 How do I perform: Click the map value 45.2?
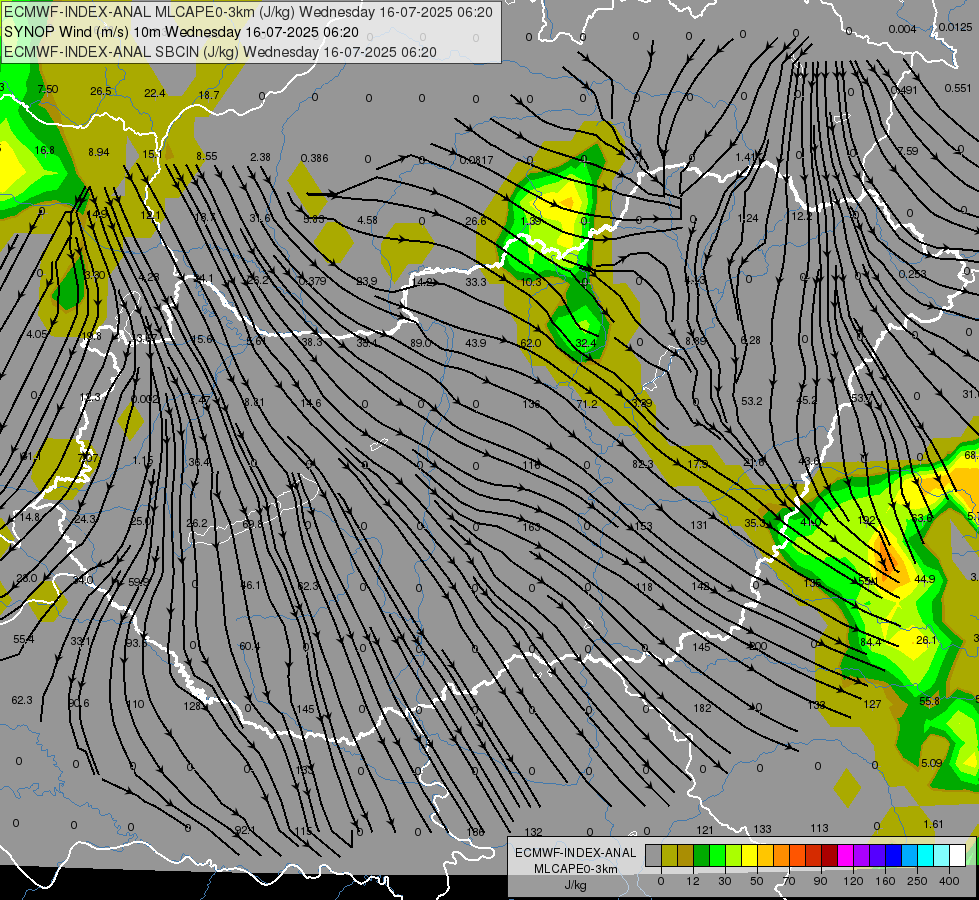click(x=807, y=400)
